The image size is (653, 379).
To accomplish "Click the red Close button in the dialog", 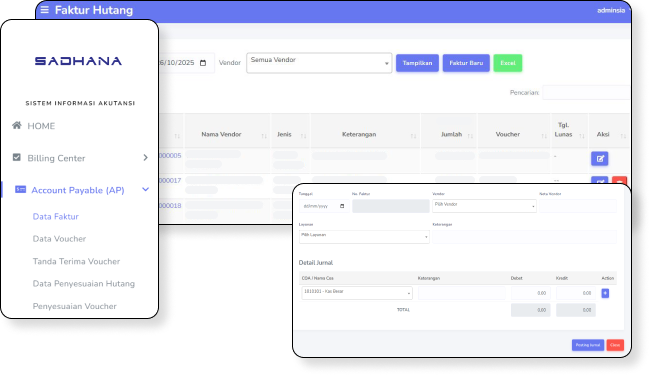I will click(615, 345).
